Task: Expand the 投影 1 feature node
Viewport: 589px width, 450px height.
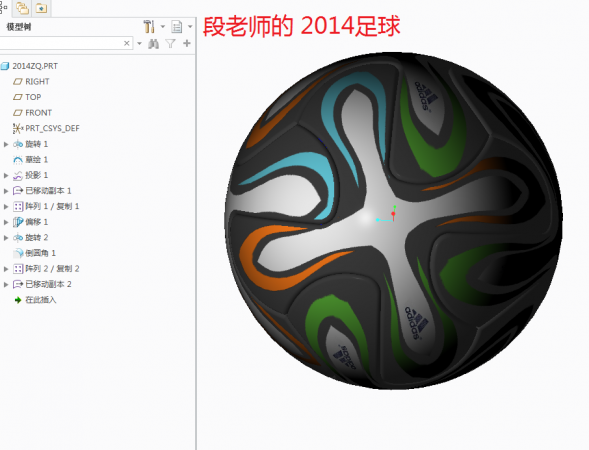Action: [6, 175]
